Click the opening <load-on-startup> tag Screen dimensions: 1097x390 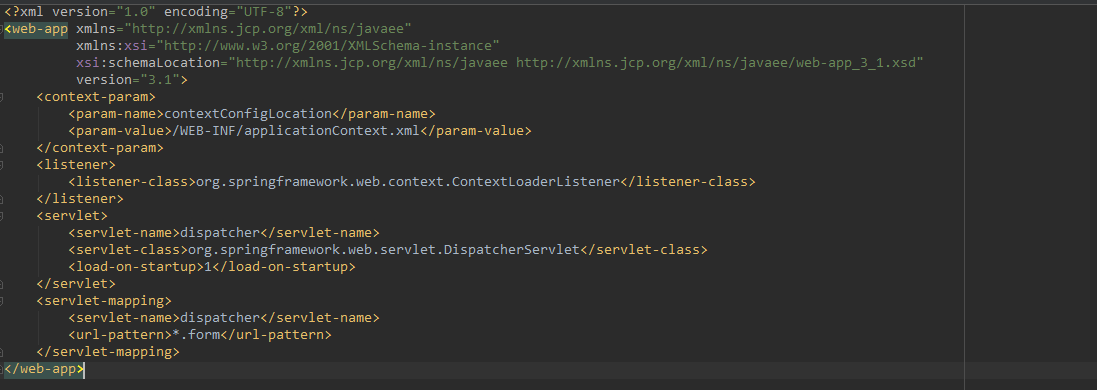[x=136, y=267]
